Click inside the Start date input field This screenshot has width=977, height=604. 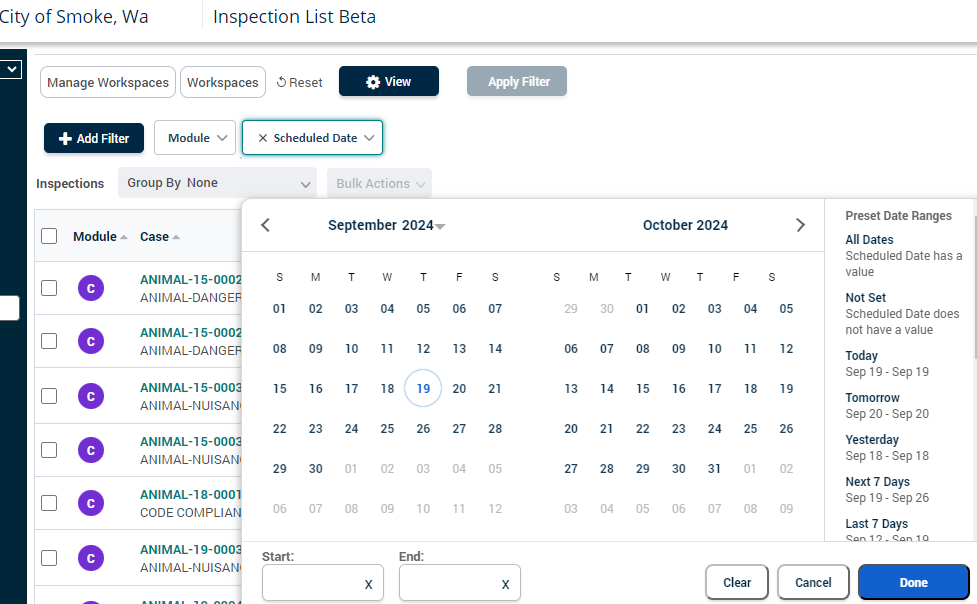pyautogui.click(x=315, y=583)
